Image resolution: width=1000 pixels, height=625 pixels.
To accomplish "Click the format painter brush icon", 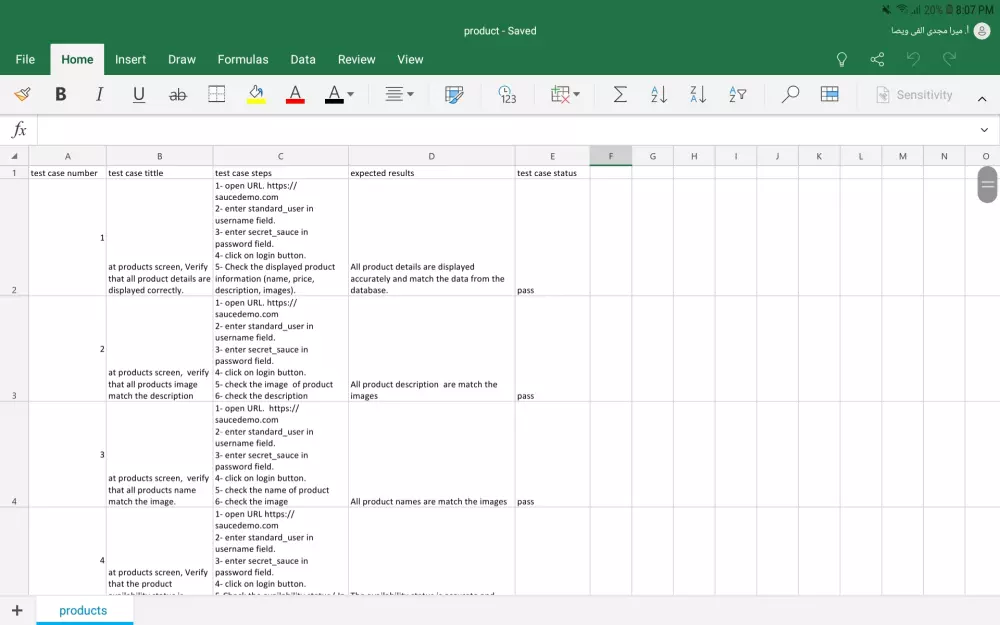I will pos(22,94).
